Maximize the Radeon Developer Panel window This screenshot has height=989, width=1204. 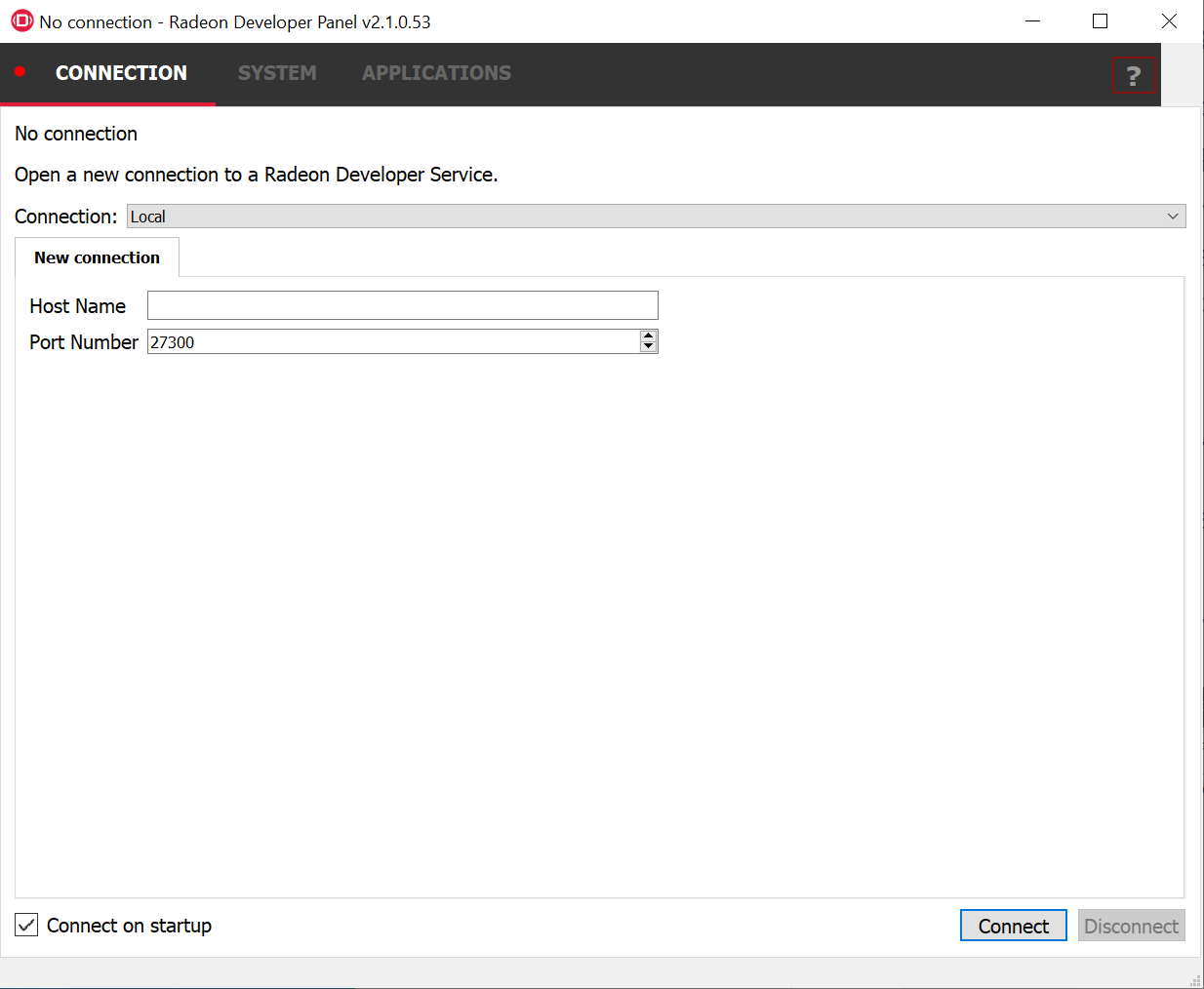pyautogui.click(x=1100, y=20)
